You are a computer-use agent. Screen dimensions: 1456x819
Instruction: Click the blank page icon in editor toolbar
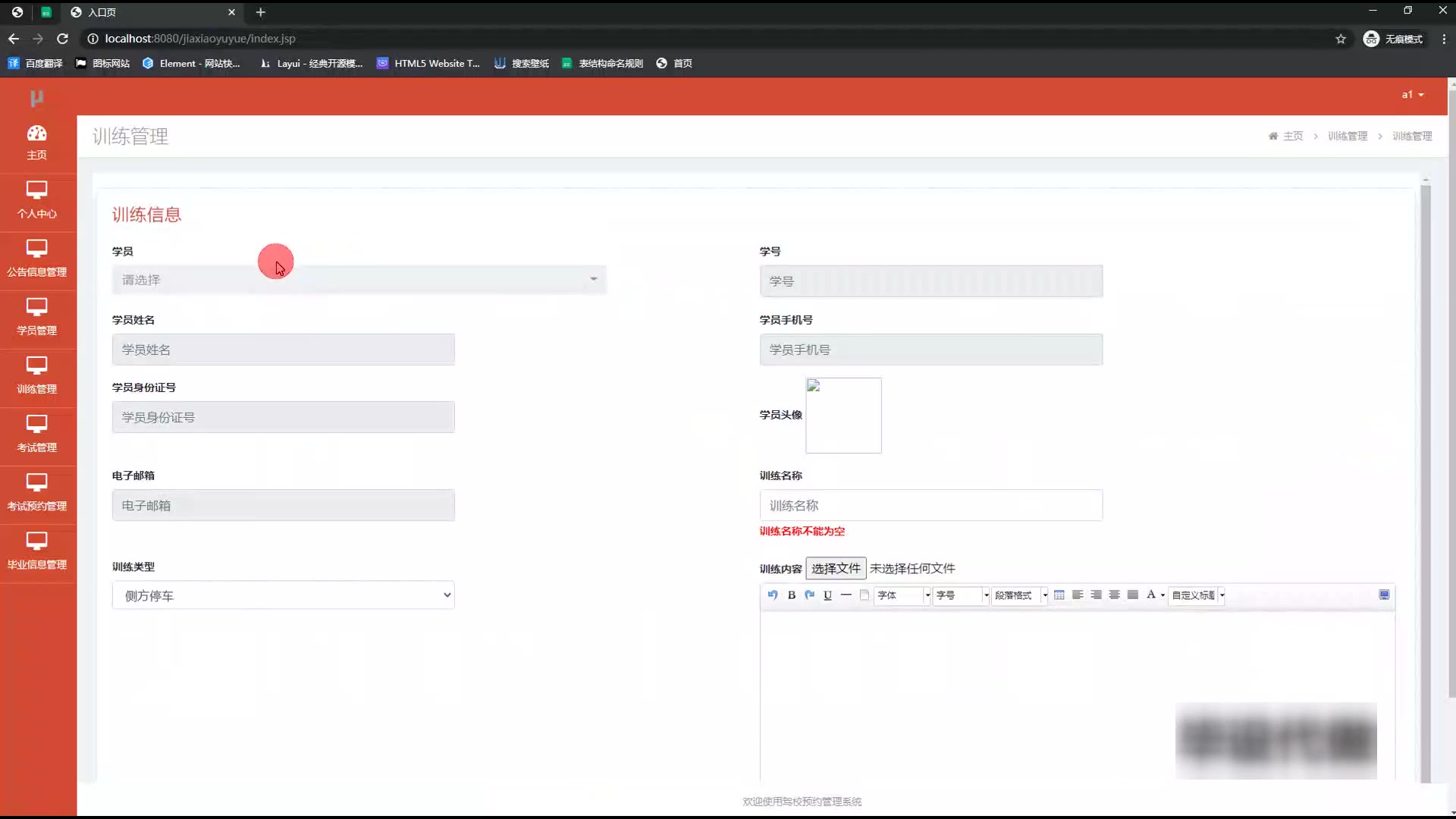point(864,595)
